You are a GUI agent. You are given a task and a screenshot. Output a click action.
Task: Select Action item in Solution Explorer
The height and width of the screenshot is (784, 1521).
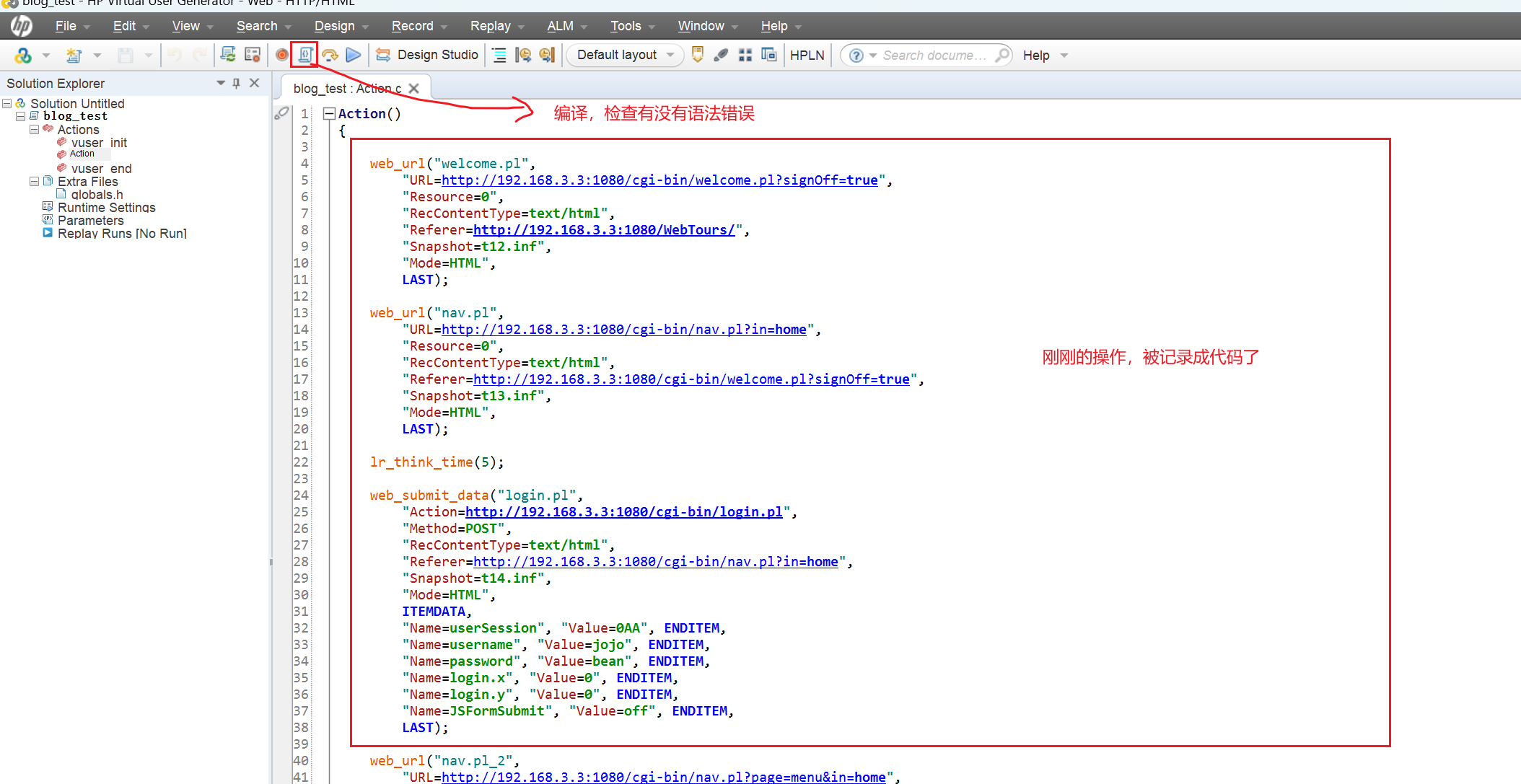pyautogui.click(x=82, y=154)
